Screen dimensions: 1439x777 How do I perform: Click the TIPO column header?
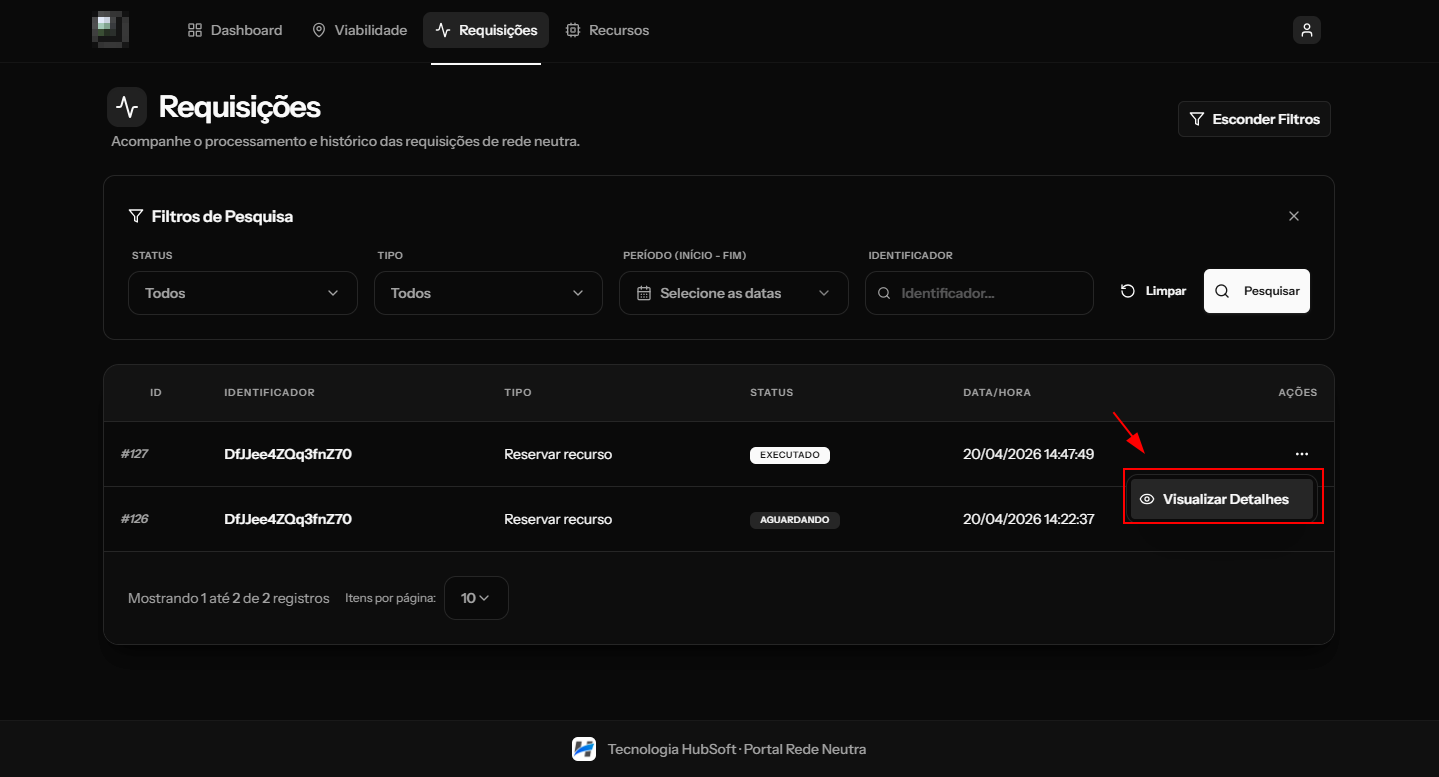coord(518,392)
